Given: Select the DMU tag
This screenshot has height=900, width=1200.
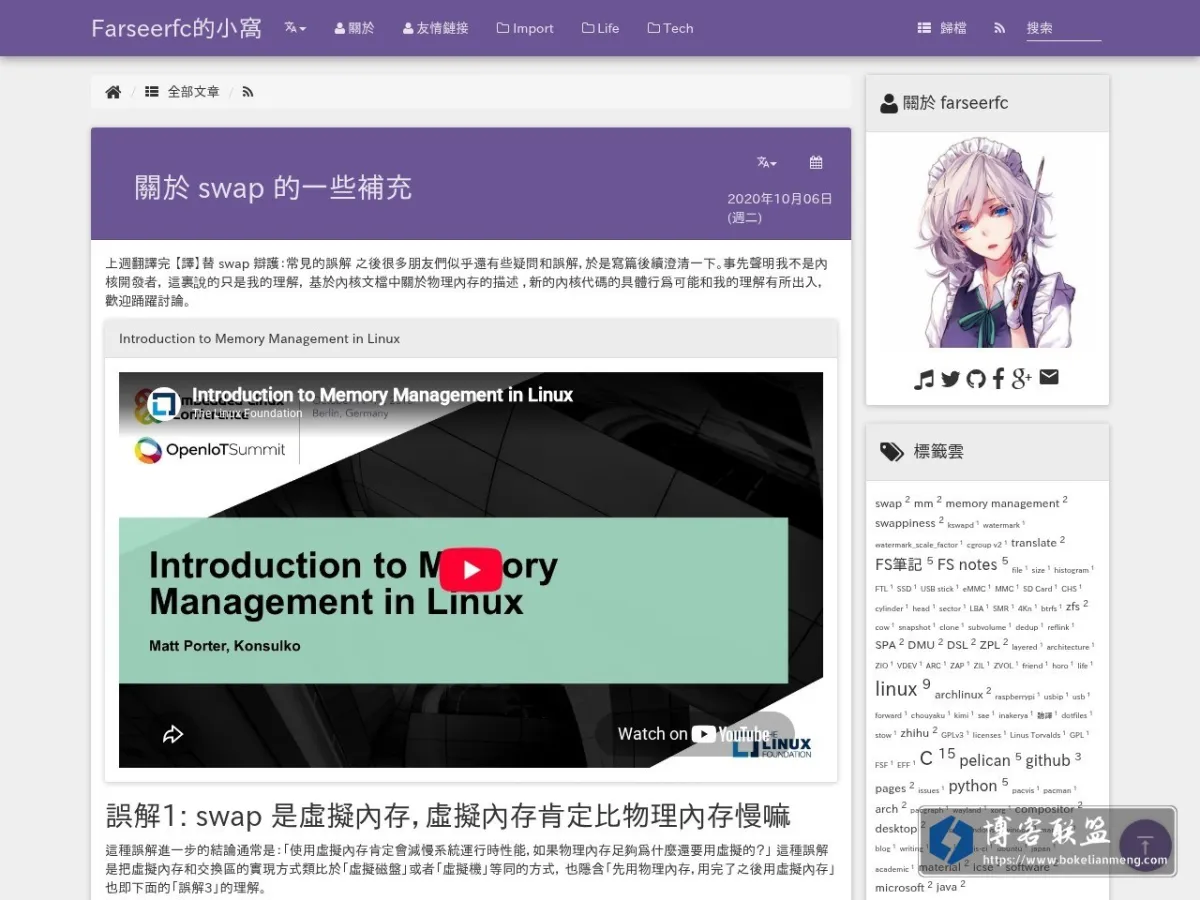Looking at the screenshot, I should 921,645.
